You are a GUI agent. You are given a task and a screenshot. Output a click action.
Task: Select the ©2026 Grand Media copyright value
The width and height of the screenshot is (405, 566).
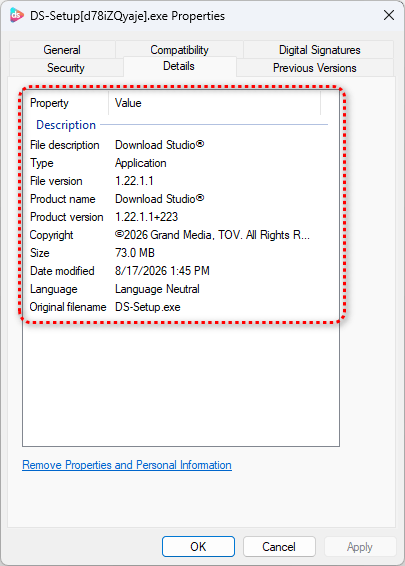click(x=212, y=235)
